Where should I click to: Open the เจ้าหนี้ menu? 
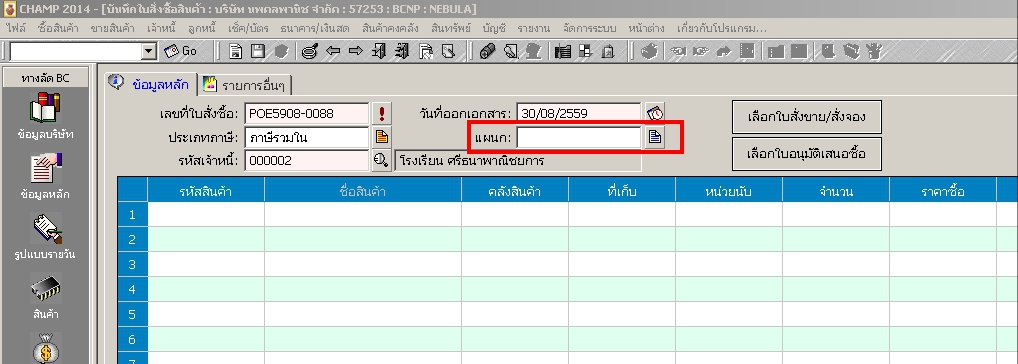coord(162,29)
